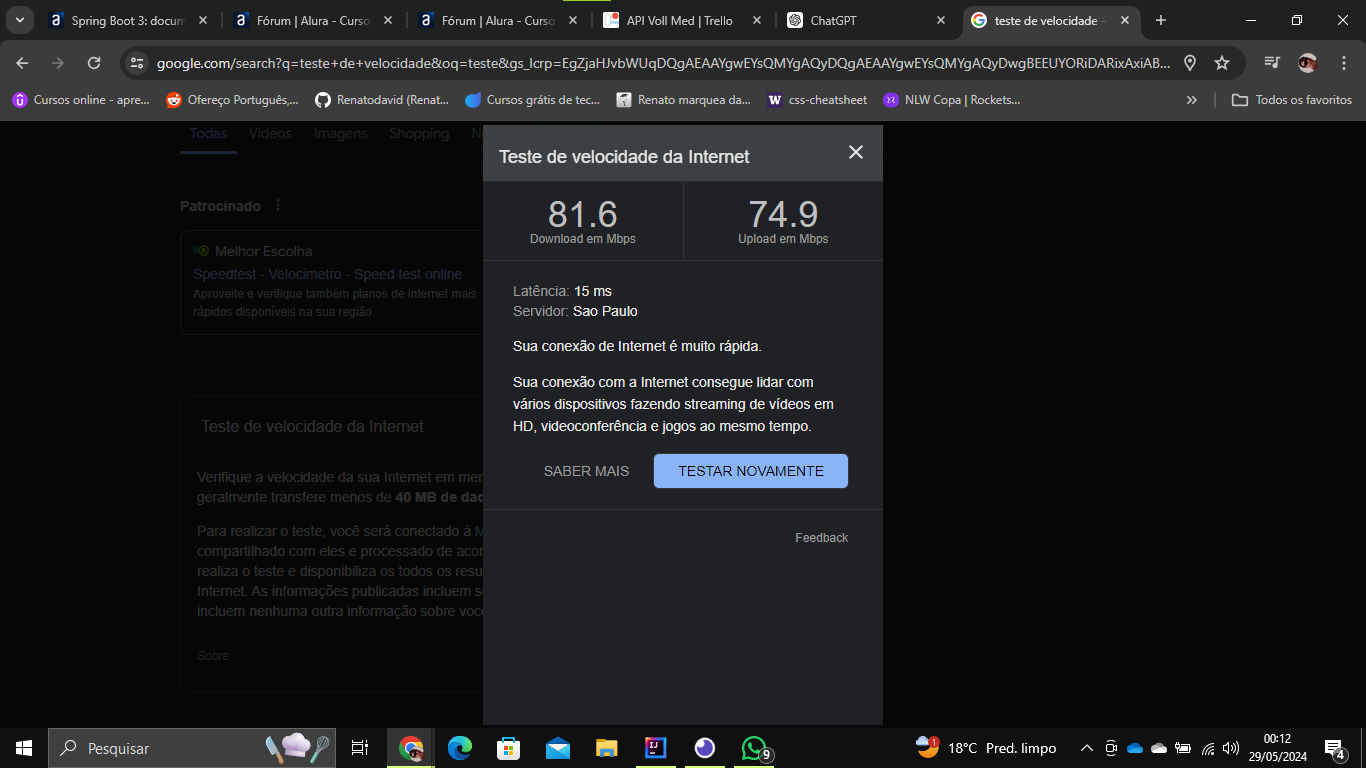Screen dimensions: 1366x768
Task: Open the Feedback link in dialog
Action: 821,538
